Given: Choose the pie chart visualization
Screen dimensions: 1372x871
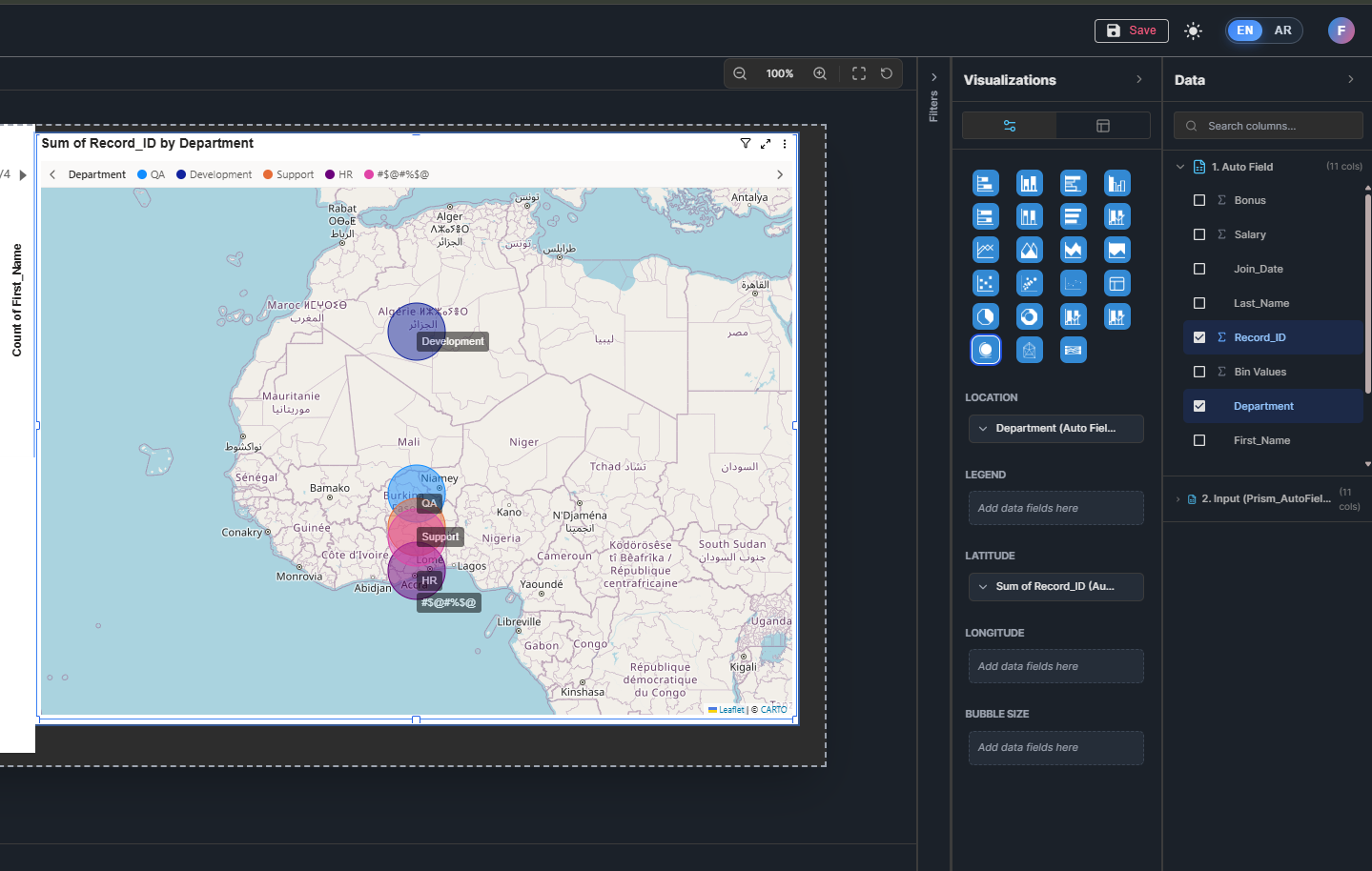Looking at the screenshot, I should 985,316.
